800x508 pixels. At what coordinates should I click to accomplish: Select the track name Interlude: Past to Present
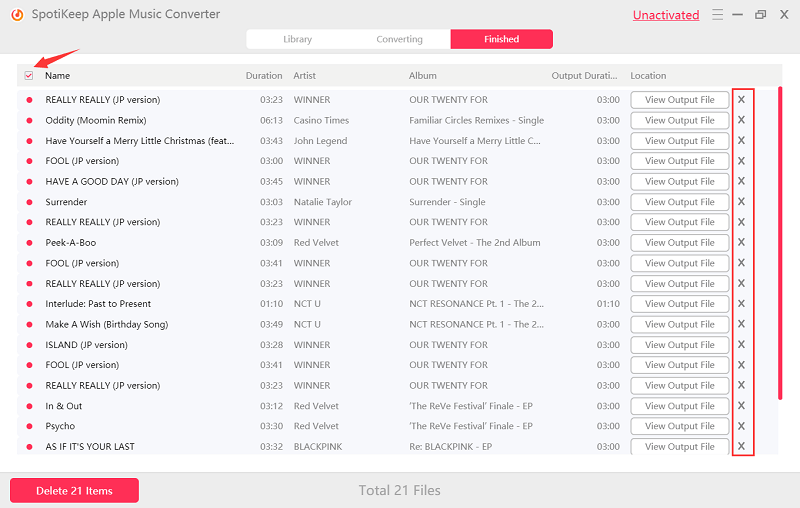coord(98,304)
